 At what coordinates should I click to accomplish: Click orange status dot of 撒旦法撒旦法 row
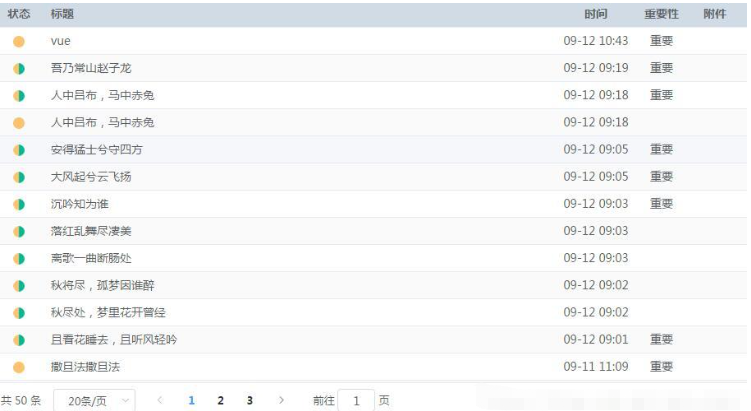click(x=19, y=367)
